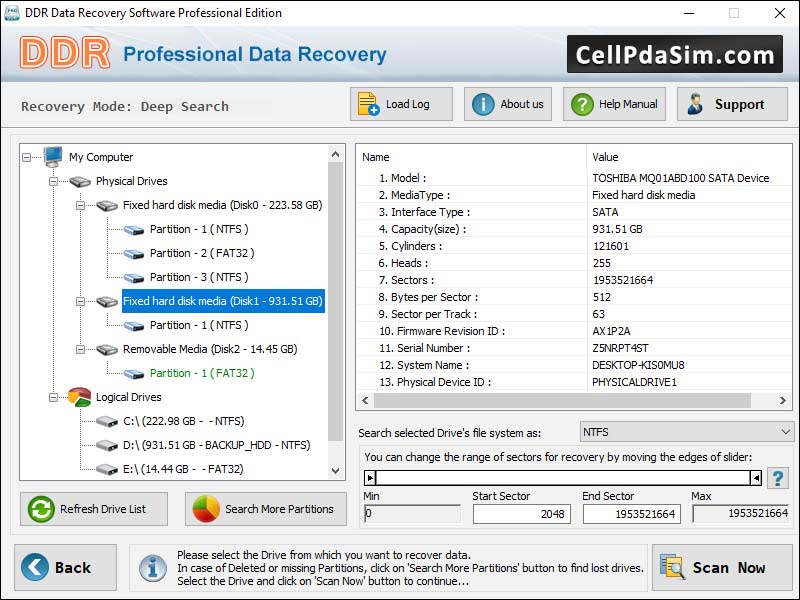The width and height of the screenshot is (800, 600).
Task: Click the blue question mark help icon
Action: click(x=777, y=477)
